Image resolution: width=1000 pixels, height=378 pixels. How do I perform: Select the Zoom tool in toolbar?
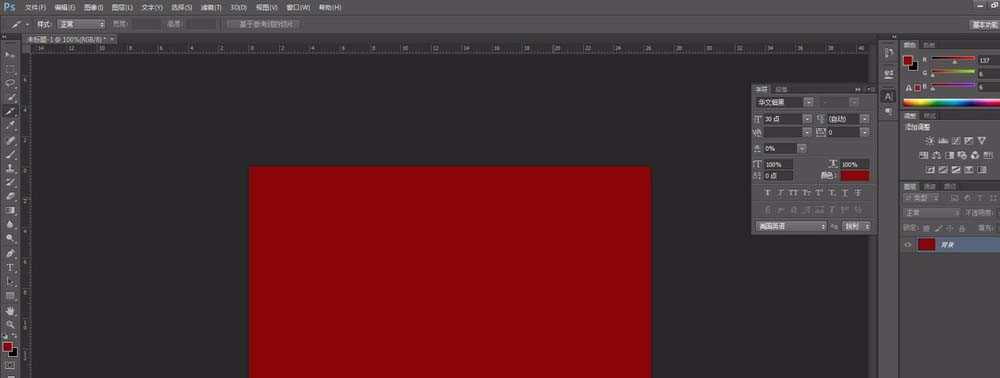(x=10, y=324)
